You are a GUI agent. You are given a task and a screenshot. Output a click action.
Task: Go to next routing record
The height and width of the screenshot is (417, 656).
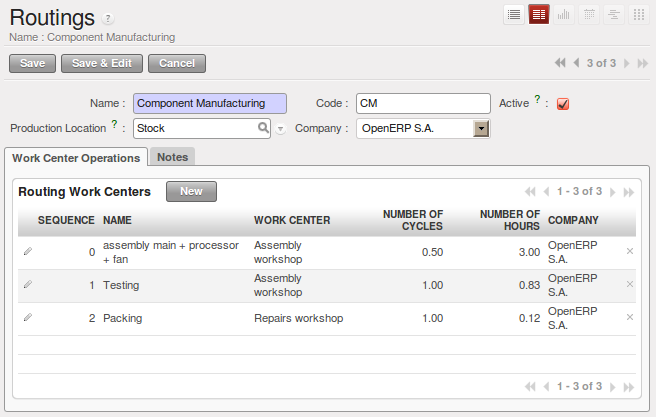click(627, 64)
